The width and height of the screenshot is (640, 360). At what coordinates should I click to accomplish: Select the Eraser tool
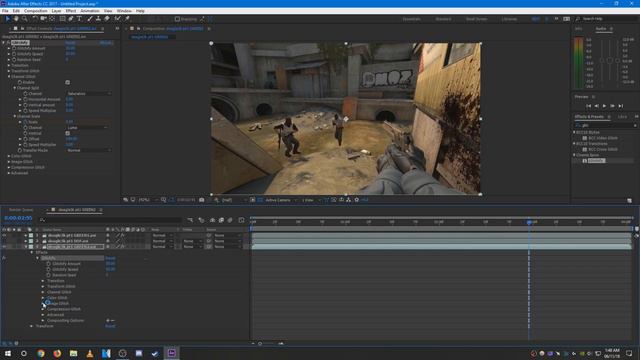pos(107,19)
